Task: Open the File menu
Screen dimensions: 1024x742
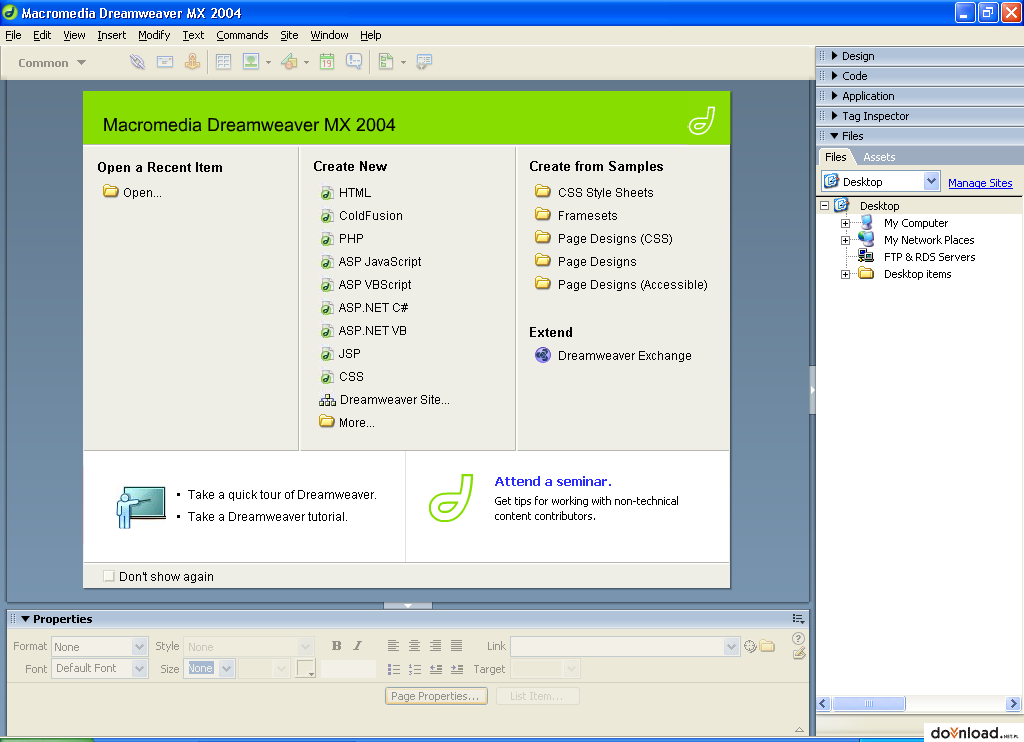Action: click(x=13, y=35)
